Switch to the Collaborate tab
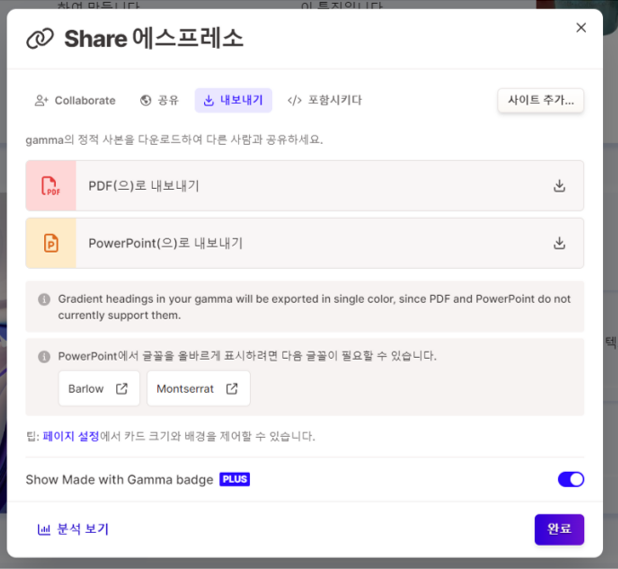618x569 pixels. click(75, 100)
